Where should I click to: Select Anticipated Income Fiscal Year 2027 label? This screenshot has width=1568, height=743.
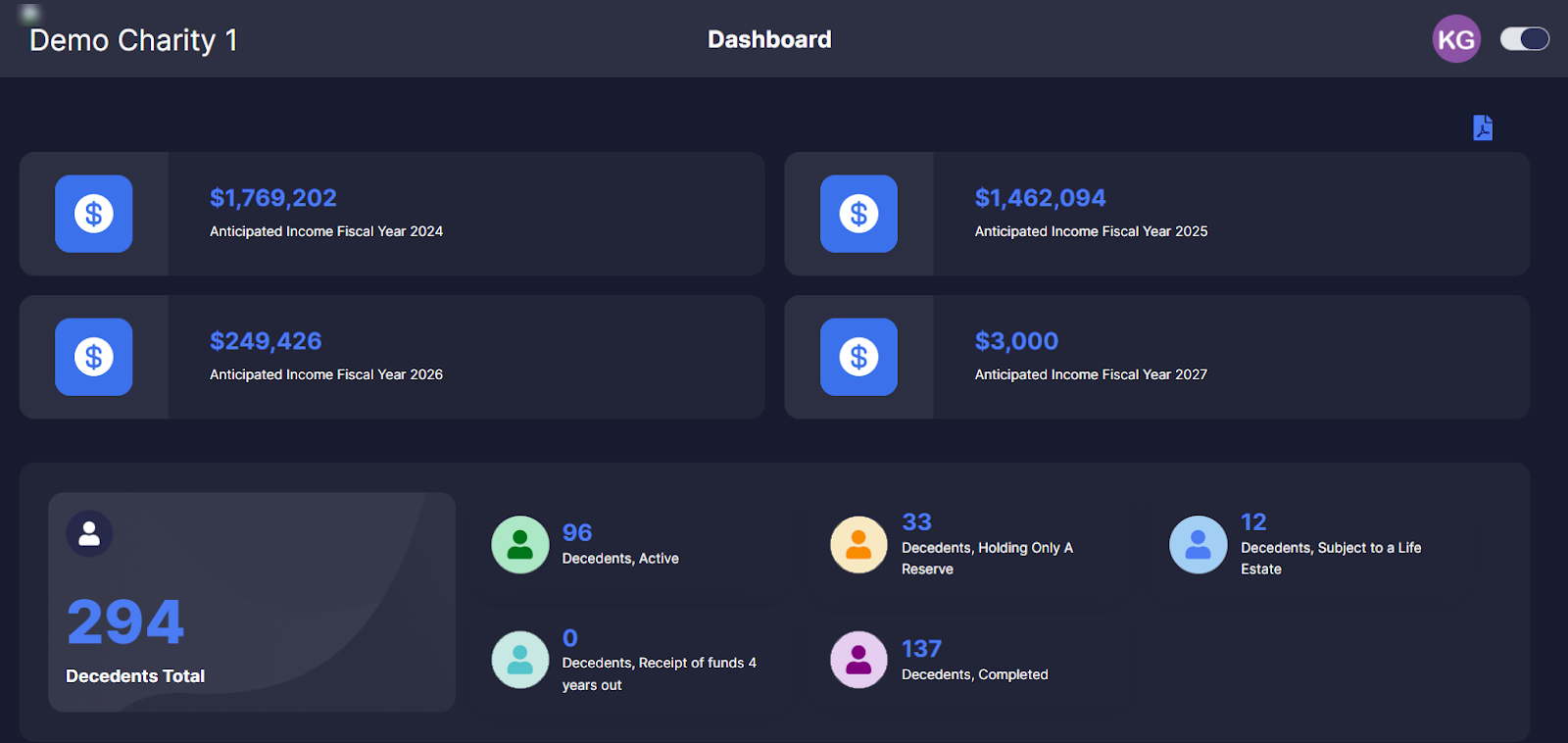pos(1091,374)
